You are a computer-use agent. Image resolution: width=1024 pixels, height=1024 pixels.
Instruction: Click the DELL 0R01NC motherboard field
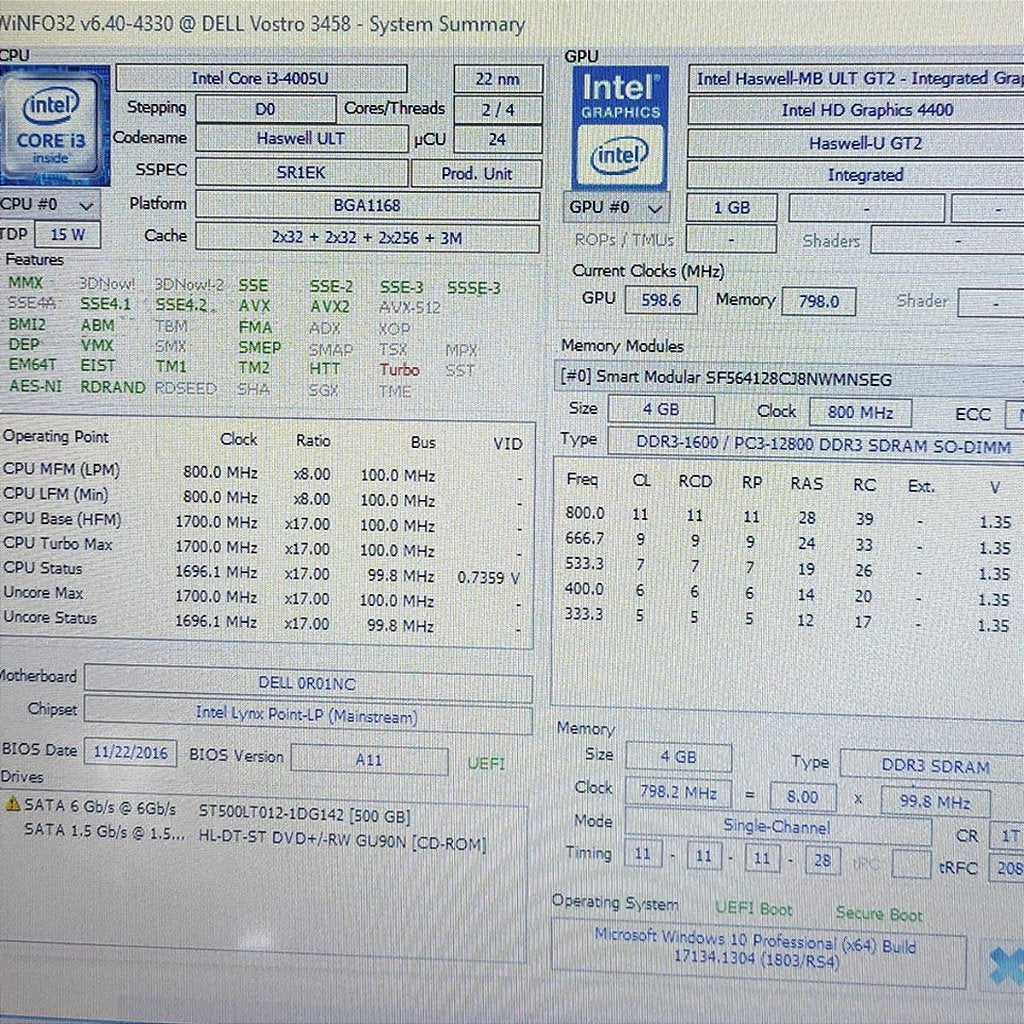pos(308,684)
